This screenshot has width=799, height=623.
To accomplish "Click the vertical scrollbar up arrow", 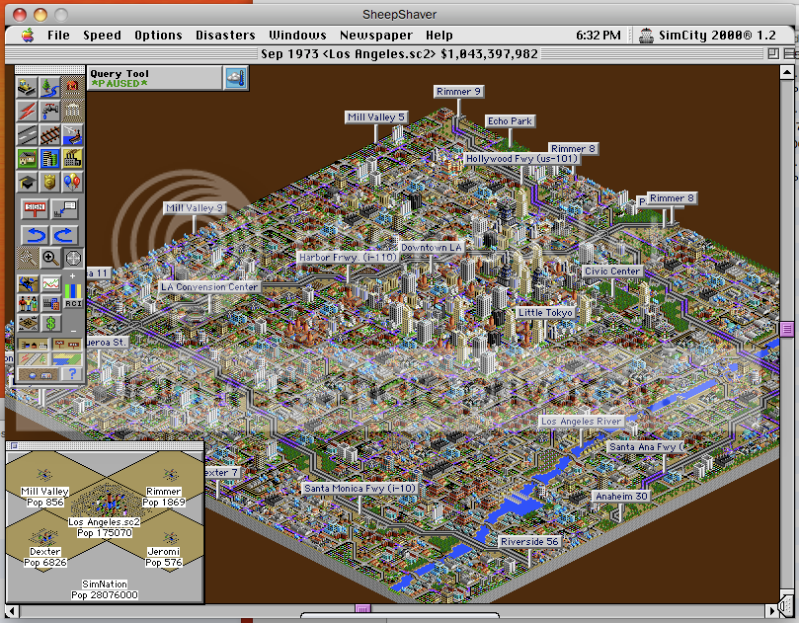I will (x=786, y=72).
